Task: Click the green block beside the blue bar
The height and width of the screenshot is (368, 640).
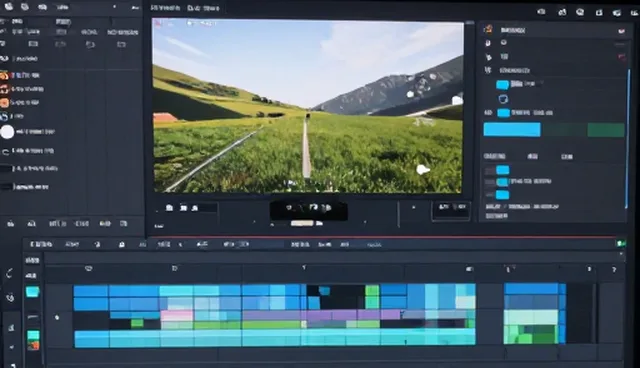Action: coord(606,130)
